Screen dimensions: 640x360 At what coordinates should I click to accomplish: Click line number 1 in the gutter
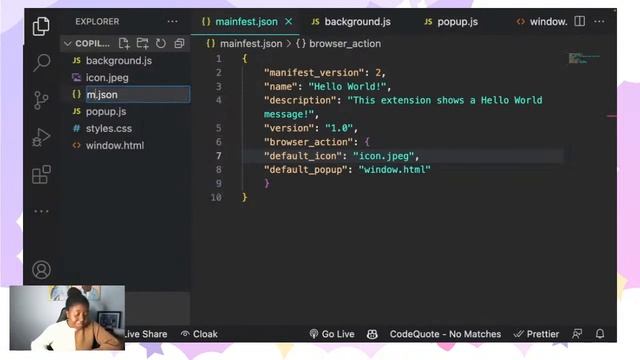[x=219, y=59]
